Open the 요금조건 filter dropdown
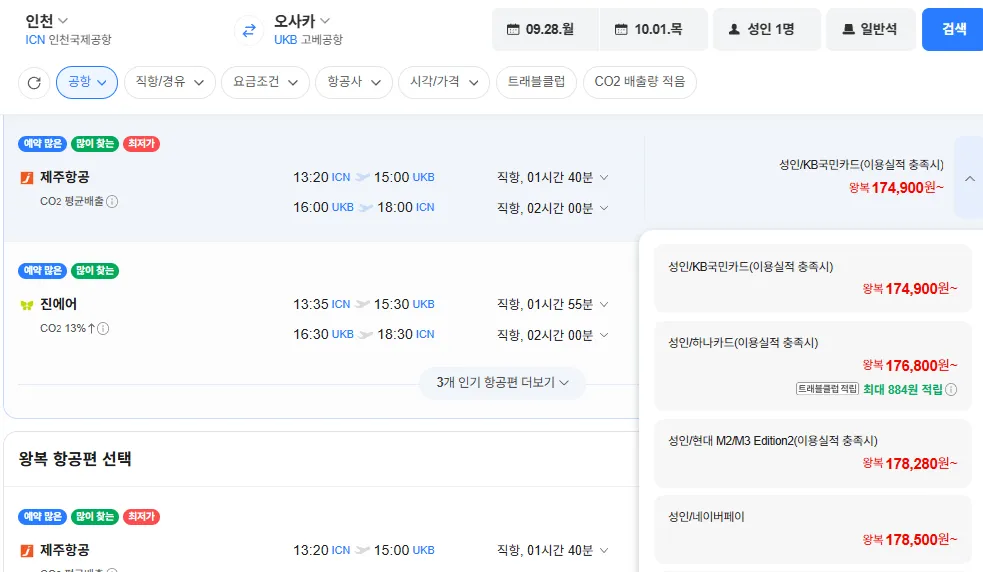 265,82
